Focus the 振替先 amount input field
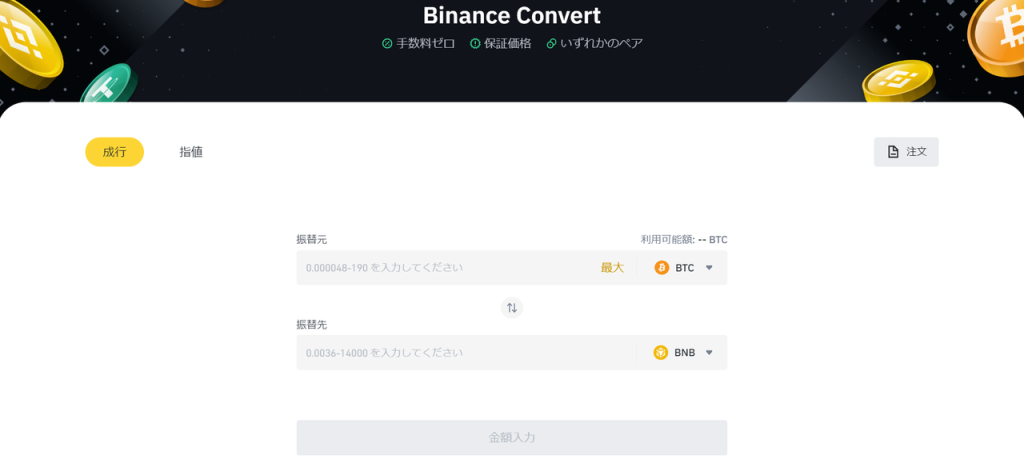Image resolution: width=1024 pixels, height=463 pixels. pos(460,353)
